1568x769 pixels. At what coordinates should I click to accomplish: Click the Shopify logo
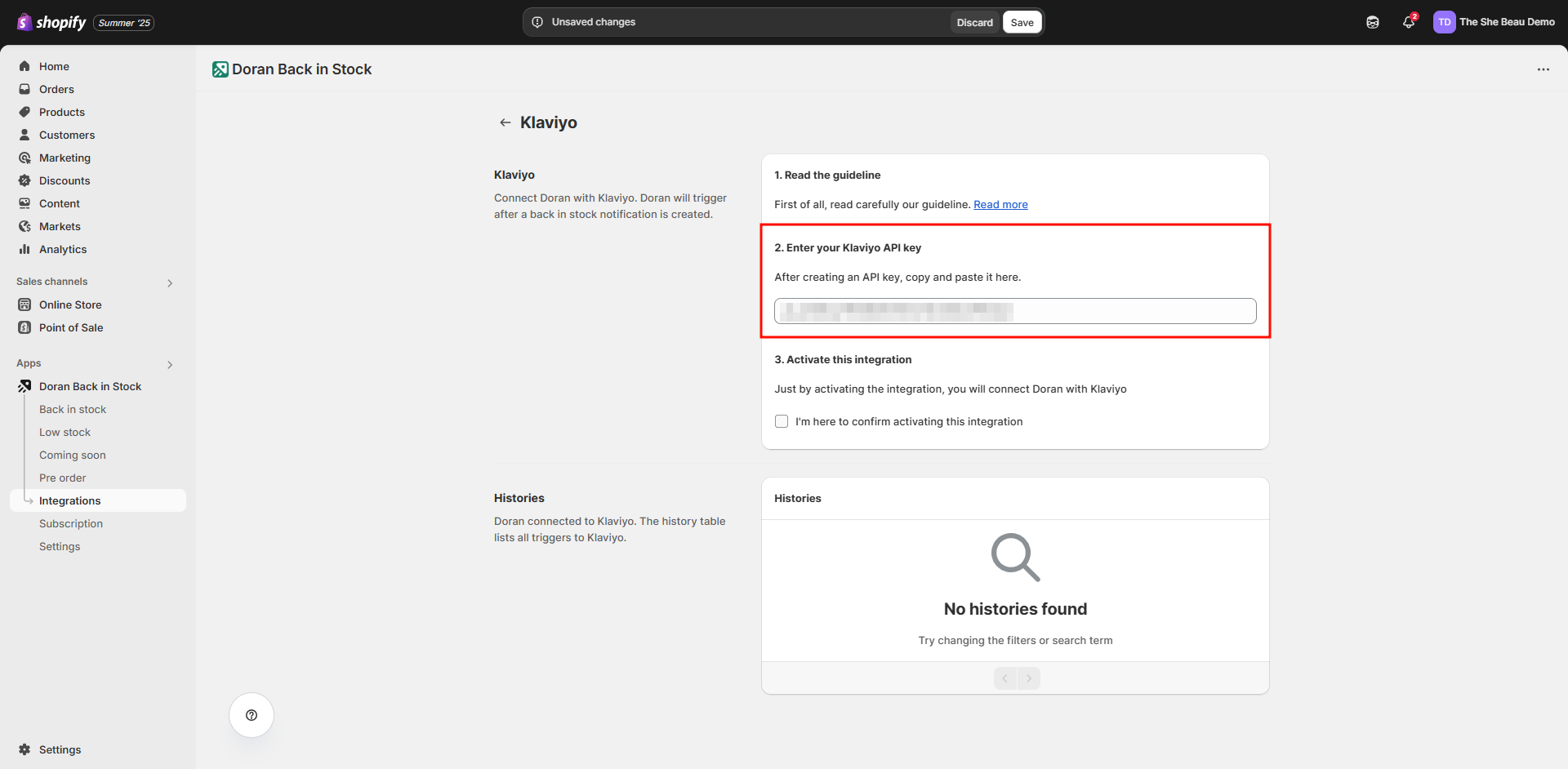pos(51,22)
